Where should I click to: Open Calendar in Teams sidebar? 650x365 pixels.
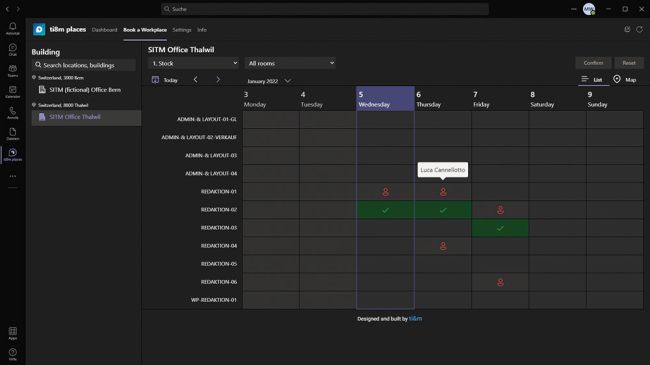pos(12,92)
